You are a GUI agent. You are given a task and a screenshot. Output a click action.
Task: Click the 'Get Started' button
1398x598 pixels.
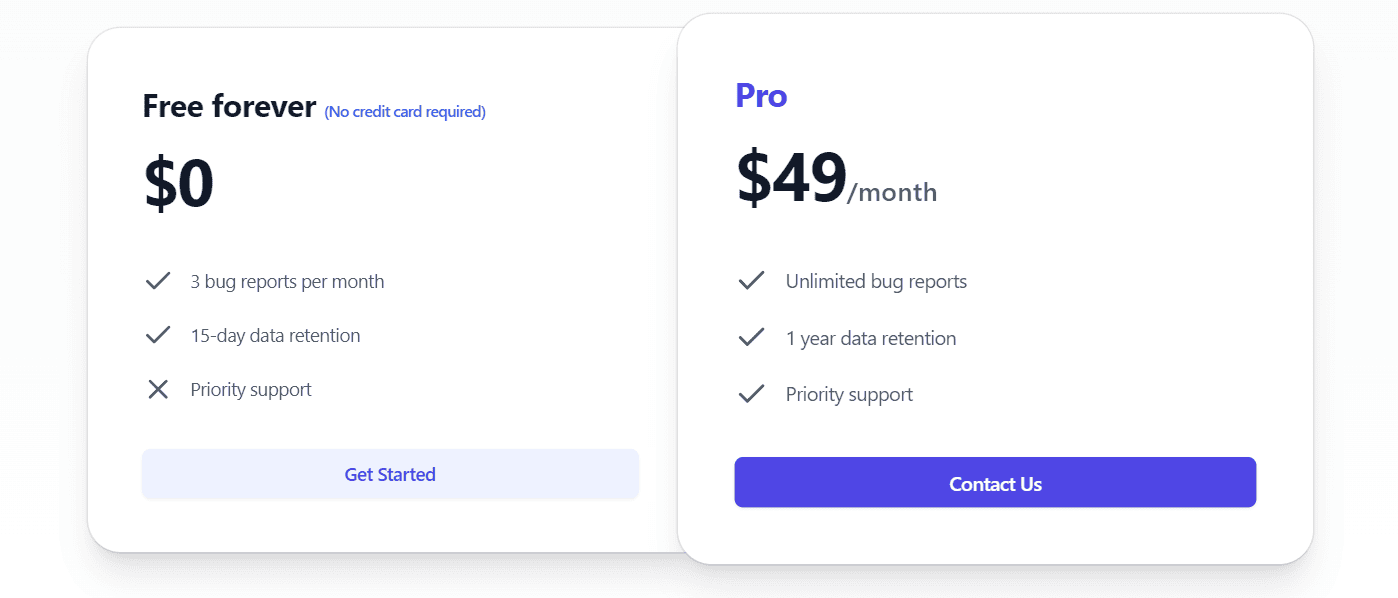point(390,474)
